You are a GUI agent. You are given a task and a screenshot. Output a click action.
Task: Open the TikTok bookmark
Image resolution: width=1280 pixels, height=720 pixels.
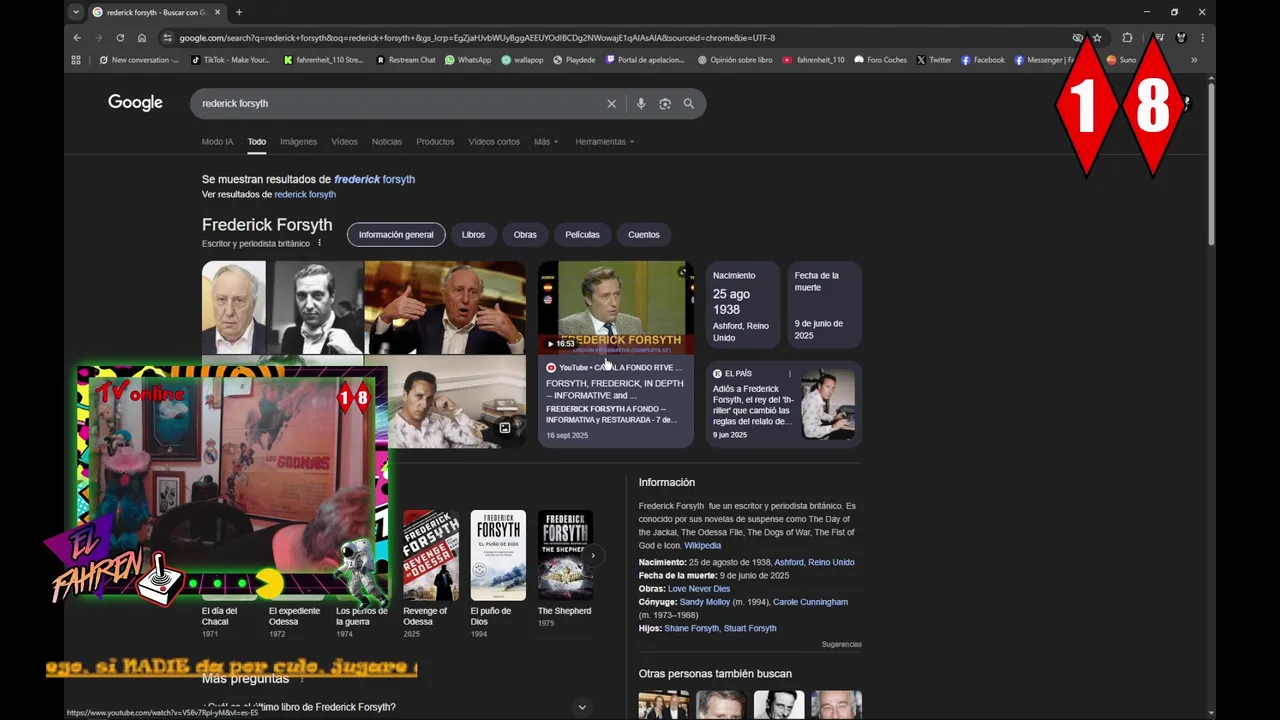click(231, 60)
